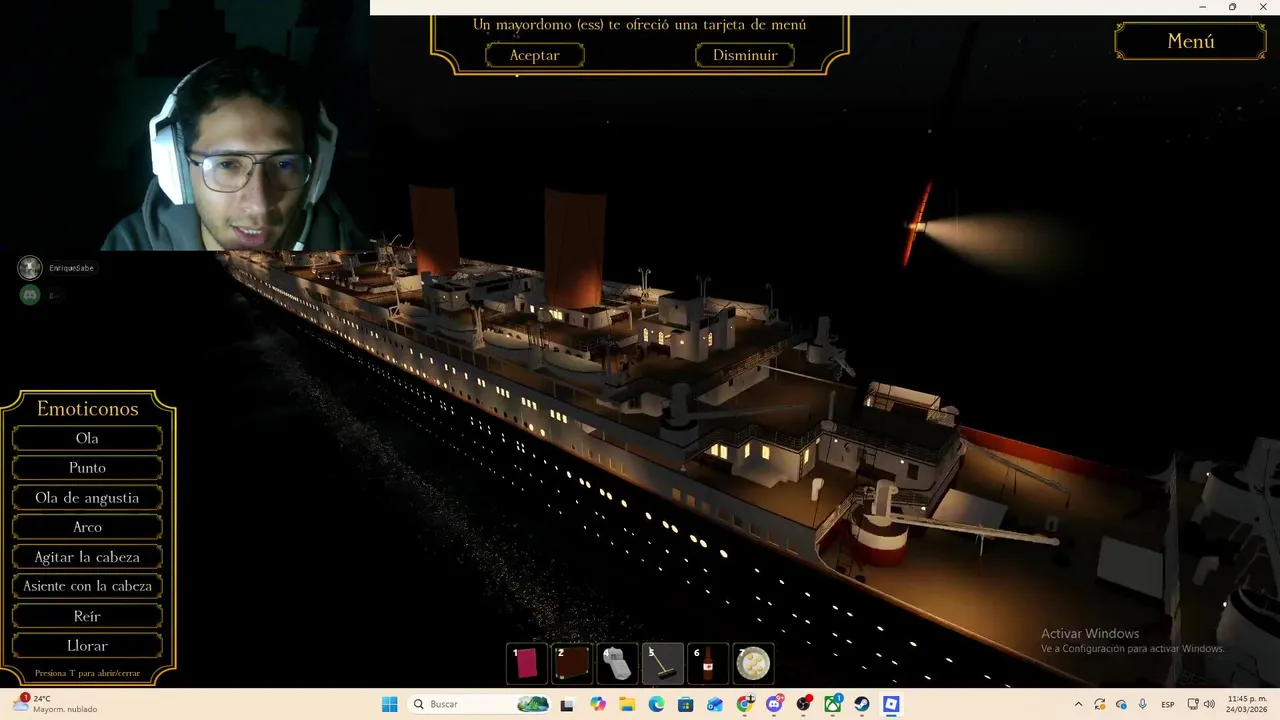The height and width of the screenshot is (720, 1280).
Task: Click the sync update tray icon
Action: (x=1100, y=704)
